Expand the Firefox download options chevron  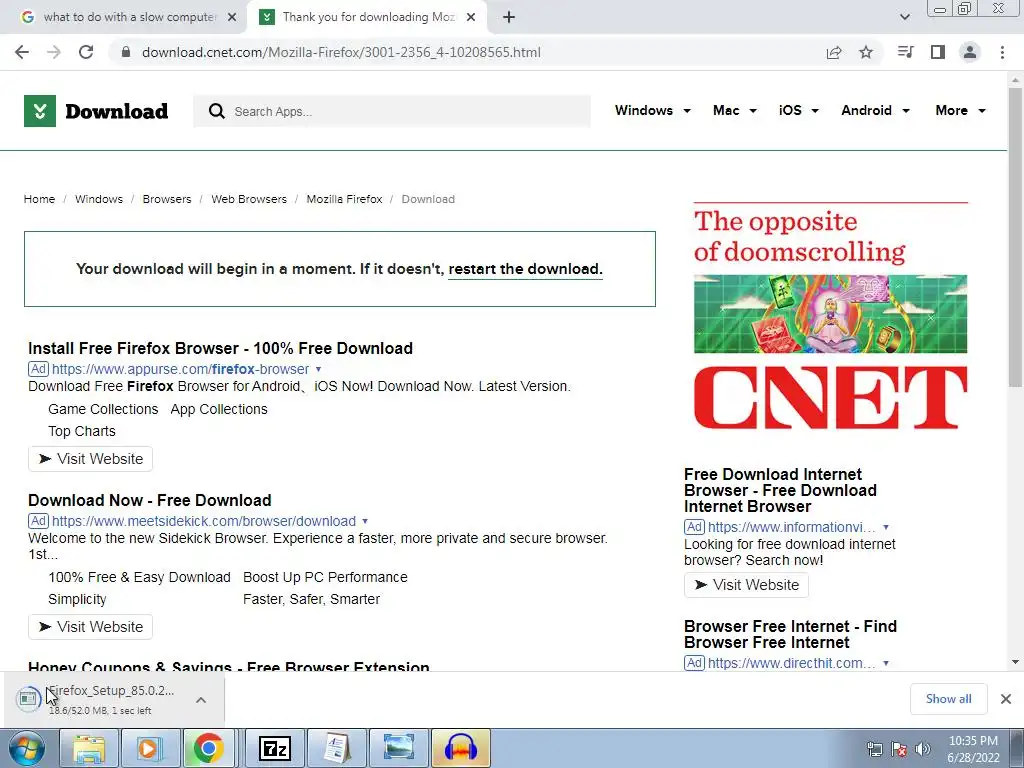click(x=201, y=699)
